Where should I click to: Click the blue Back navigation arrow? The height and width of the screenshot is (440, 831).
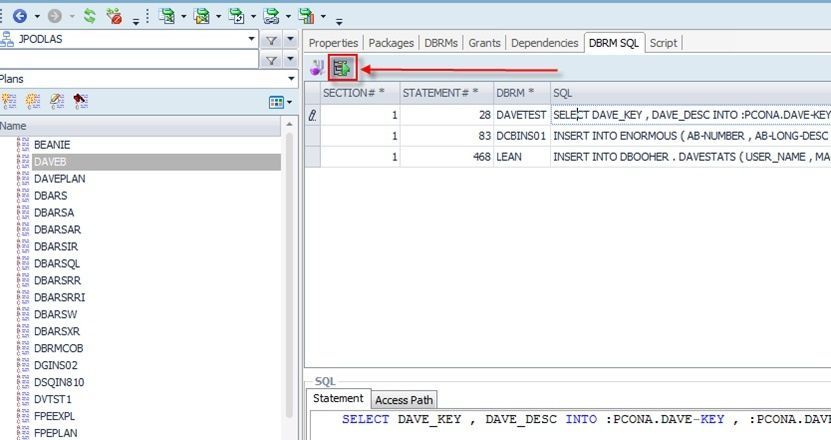[x=20, y=16]
